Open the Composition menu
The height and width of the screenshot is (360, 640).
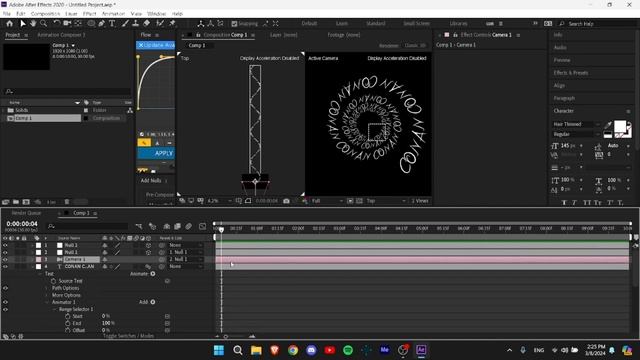pyautogui.click(x=45, y=13)
